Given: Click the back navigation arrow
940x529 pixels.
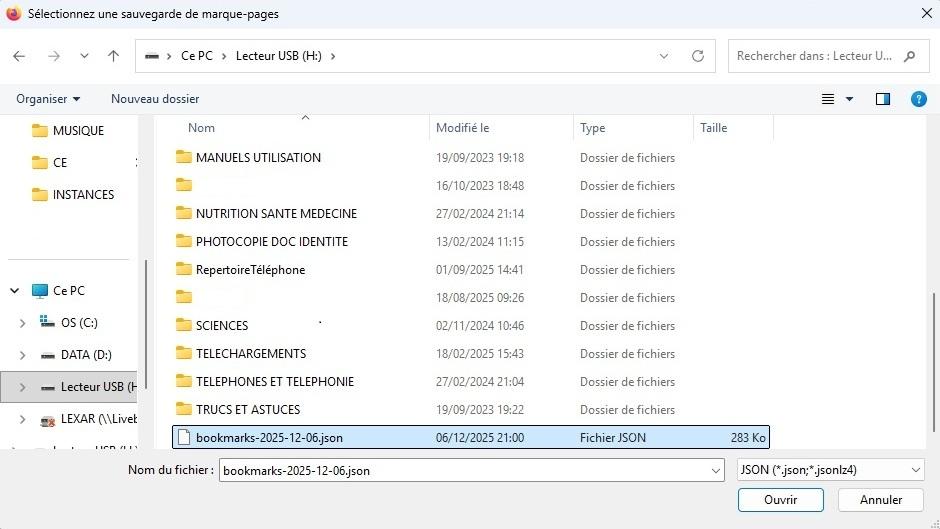Looking at the screenshot, I should pos(19,56).
